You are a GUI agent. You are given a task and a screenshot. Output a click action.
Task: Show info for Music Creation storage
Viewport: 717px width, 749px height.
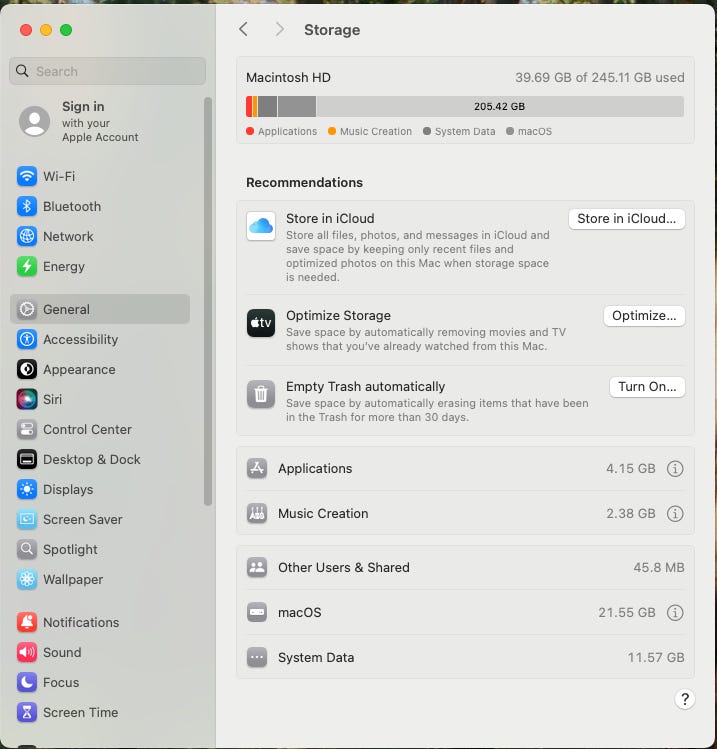click(x=674, y=514)
